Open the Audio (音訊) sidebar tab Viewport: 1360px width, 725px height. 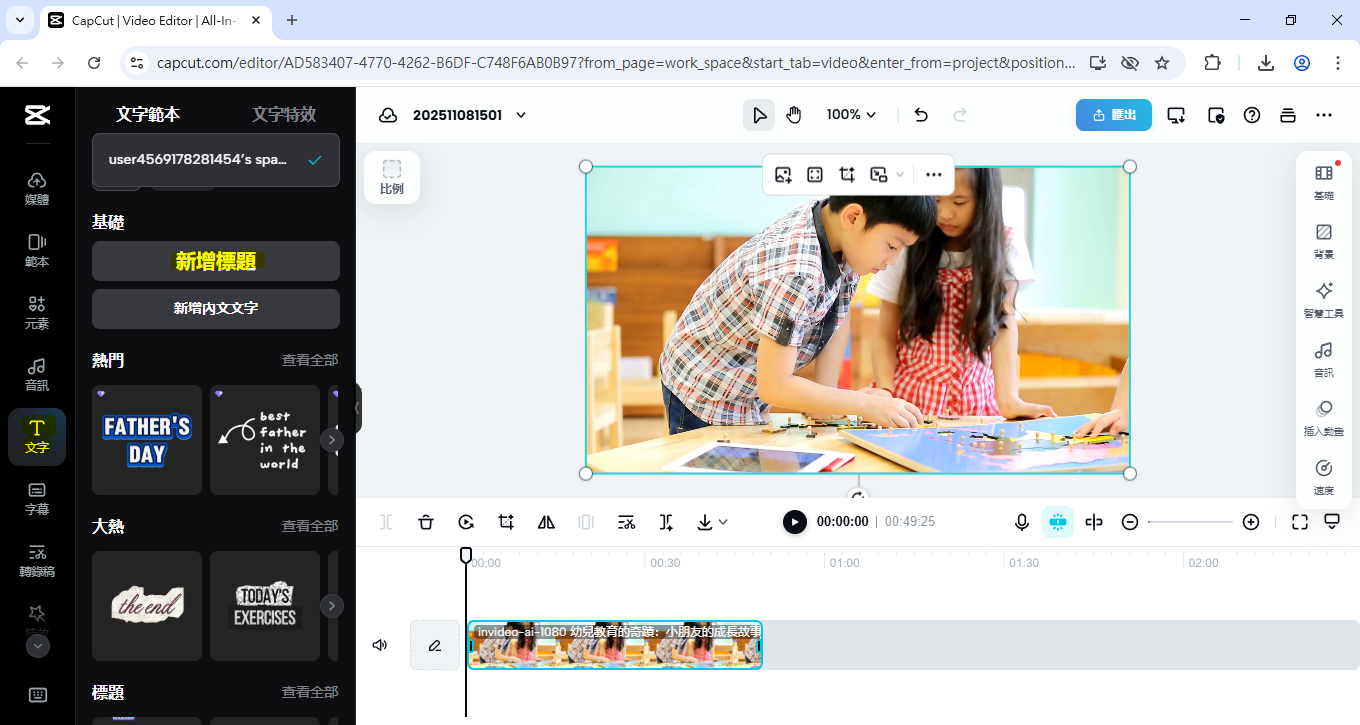pyautogui.click(x=37, y=373)
